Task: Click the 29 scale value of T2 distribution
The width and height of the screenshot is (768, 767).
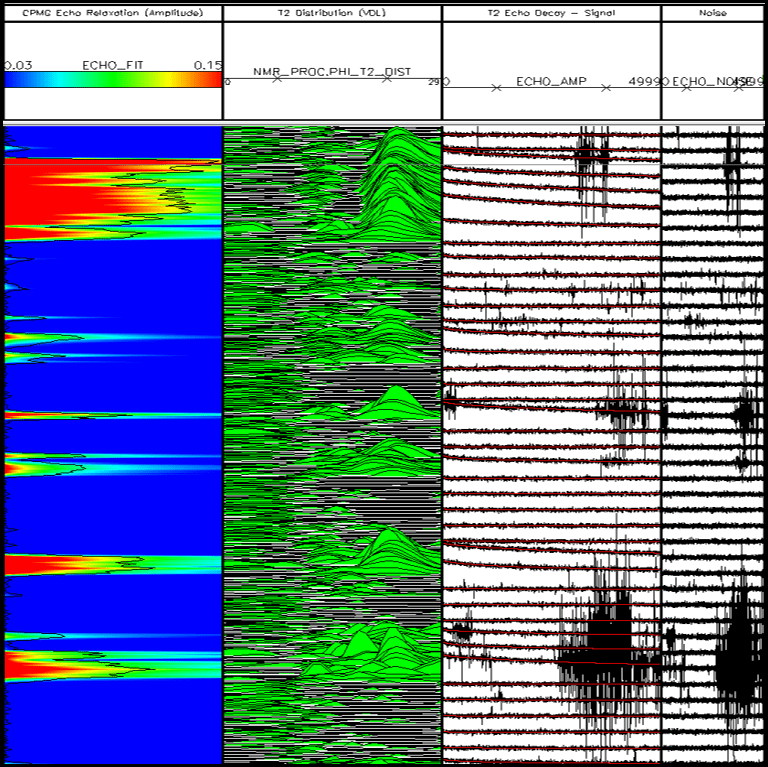Action: [434, 82]
